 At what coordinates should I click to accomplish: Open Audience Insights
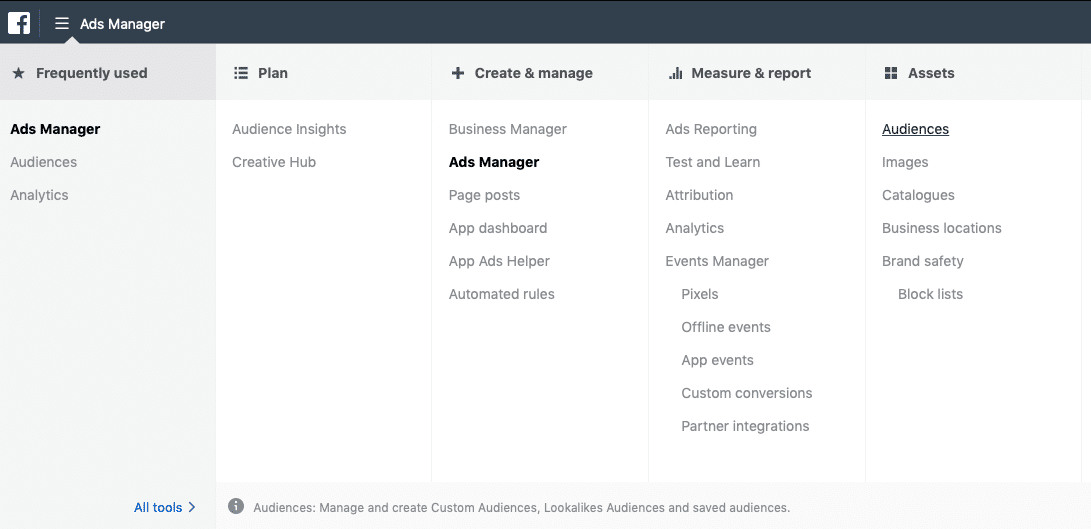[x=289, y=129]
